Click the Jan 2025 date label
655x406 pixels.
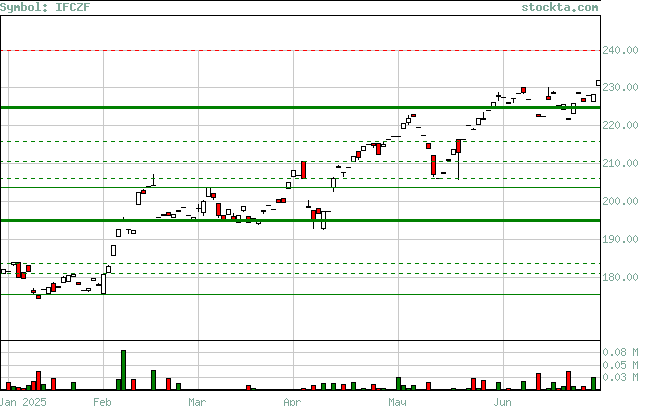click(x=23, y=401)
